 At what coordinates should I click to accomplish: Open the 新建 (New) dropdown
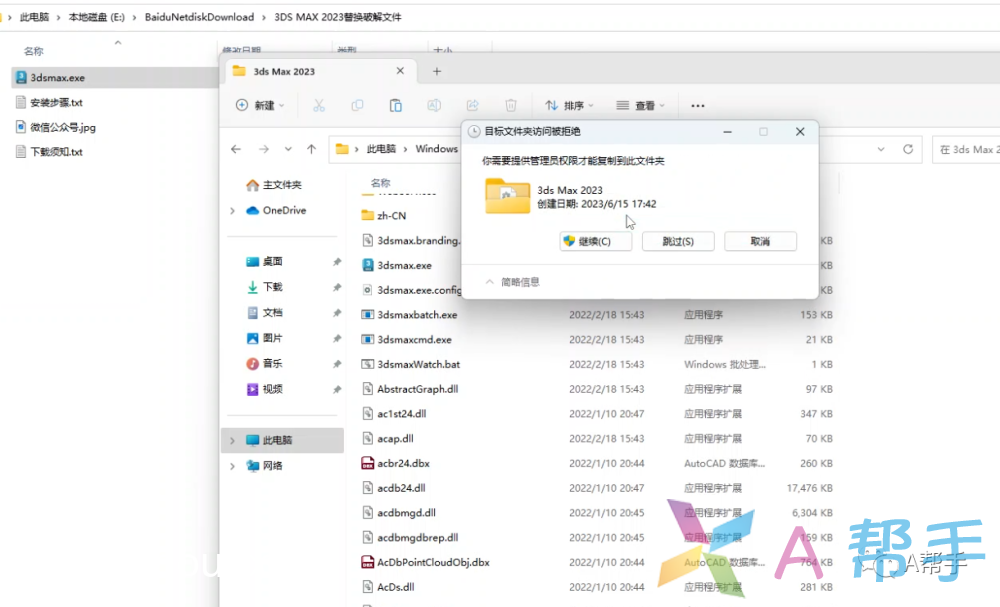259,105
